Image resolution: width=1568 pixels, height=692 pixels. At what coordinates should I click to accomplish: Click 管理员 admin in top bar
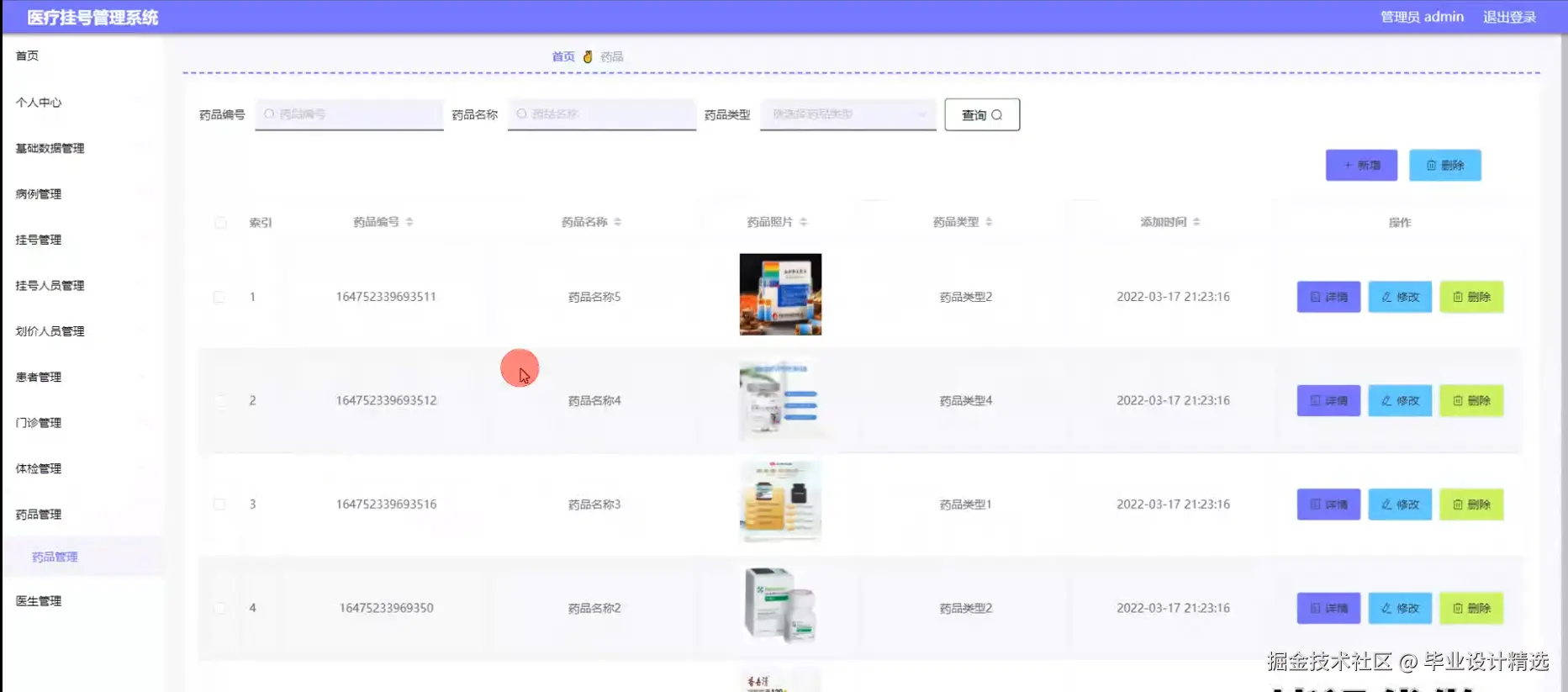(x=1422, y=17)
